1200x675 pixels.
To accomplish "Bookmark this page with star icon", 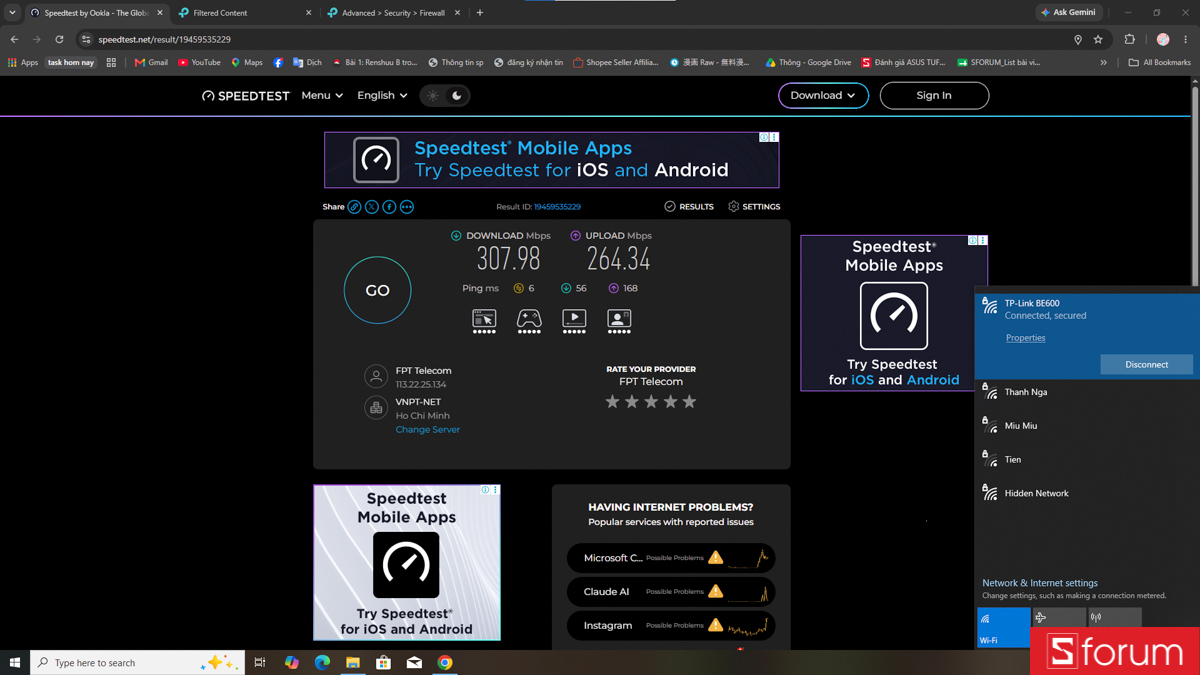I will (x=1098, y=39).
